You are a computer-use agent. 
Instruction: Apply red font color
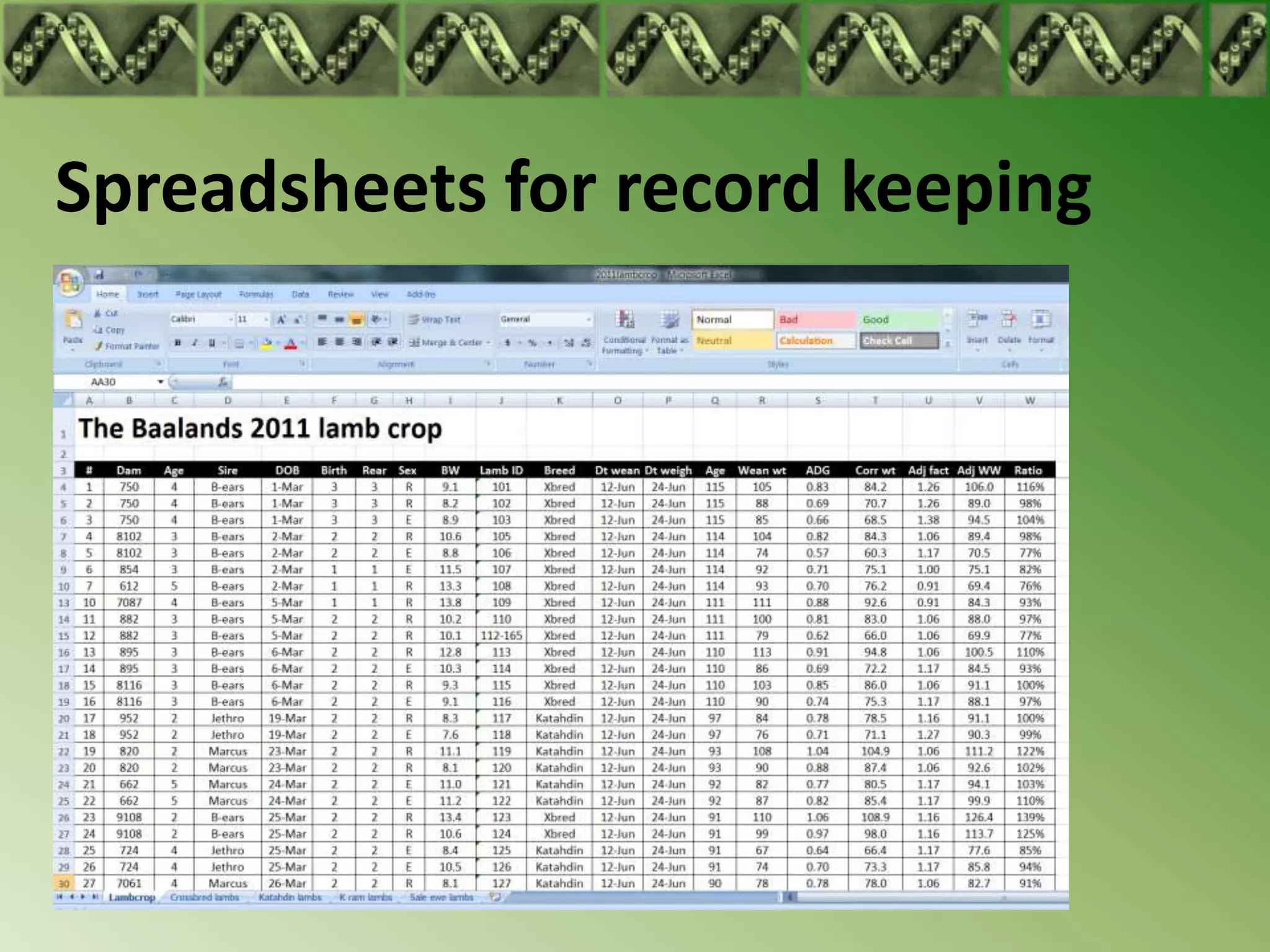(x=290, y=343)
